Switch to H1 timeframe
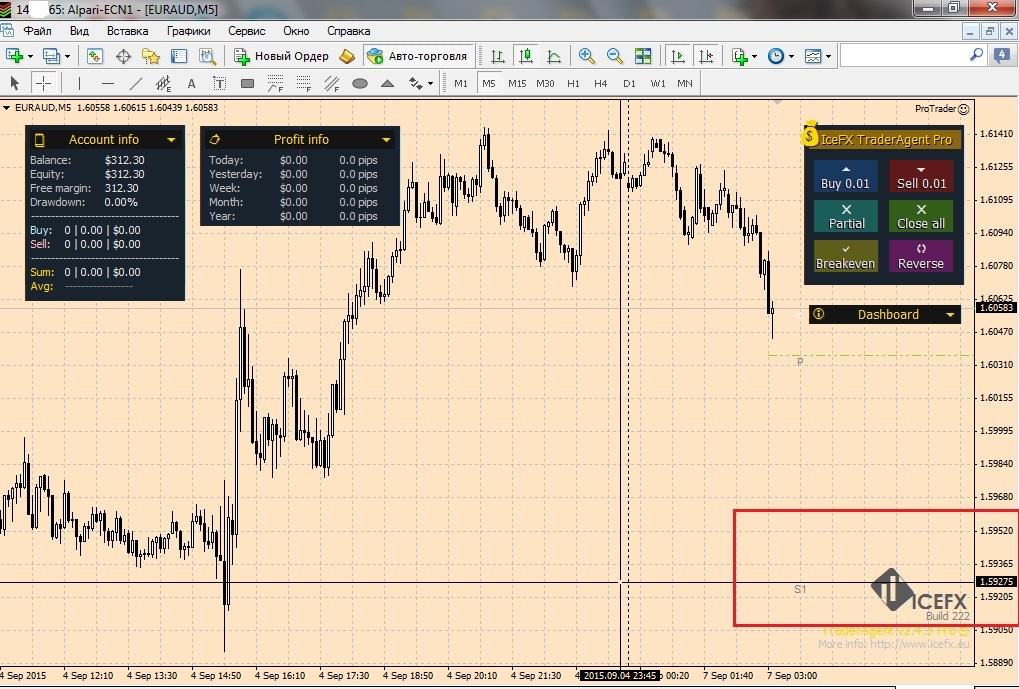This screenshot has height=689, width=1019. (x=573, y=83)
